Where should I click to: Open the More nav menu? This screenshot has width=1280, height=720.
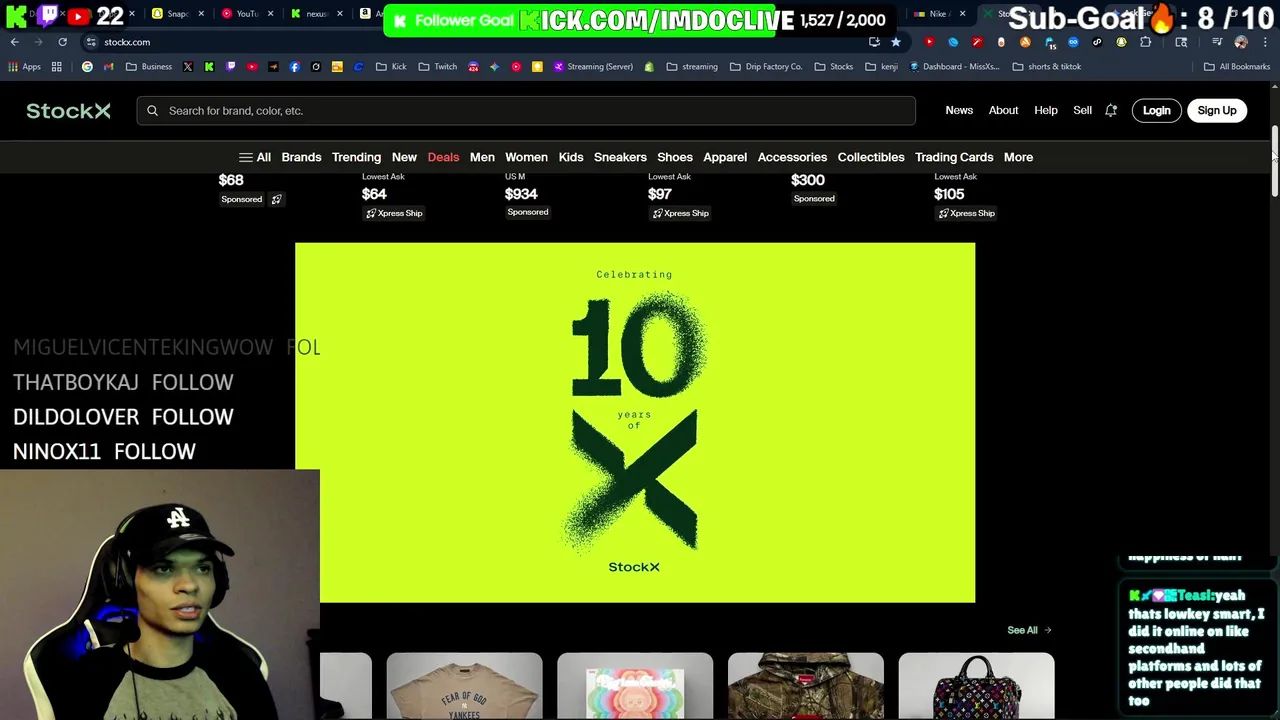(1018, 157)
